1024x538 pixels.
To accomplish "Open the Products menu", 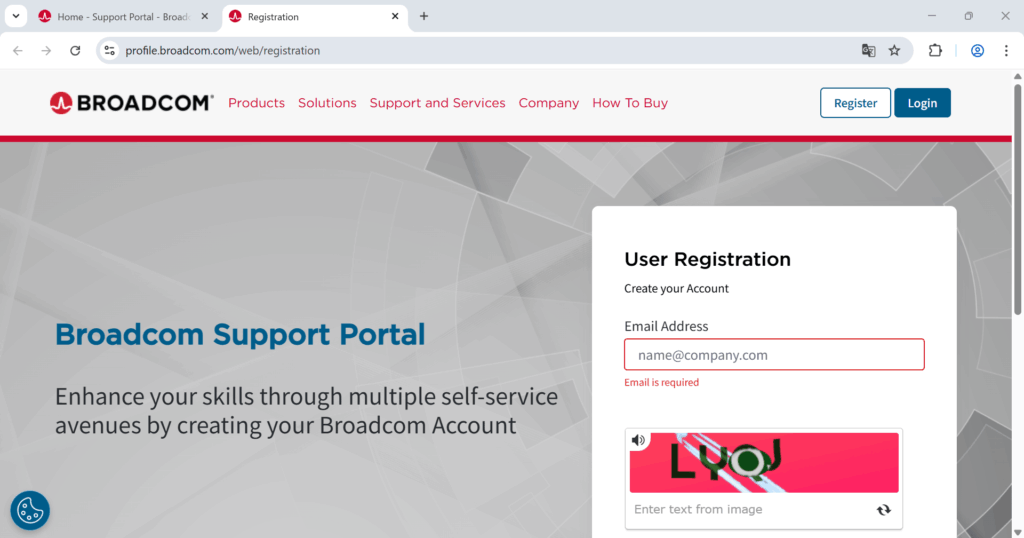I will tap(256, 103).
